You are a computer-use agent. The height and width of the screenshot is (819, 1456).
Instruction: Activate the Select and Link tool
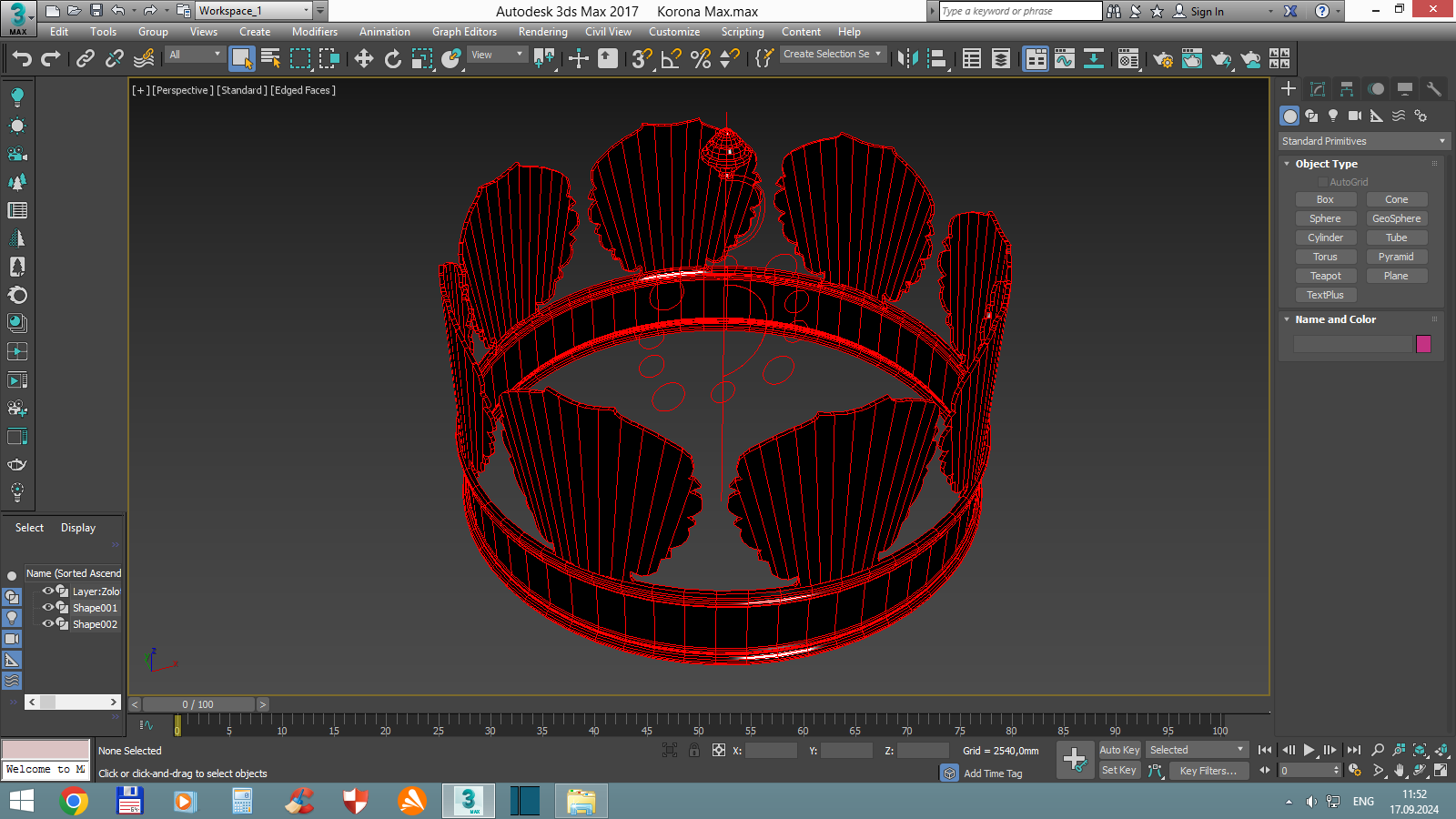[x=85, y=59]
